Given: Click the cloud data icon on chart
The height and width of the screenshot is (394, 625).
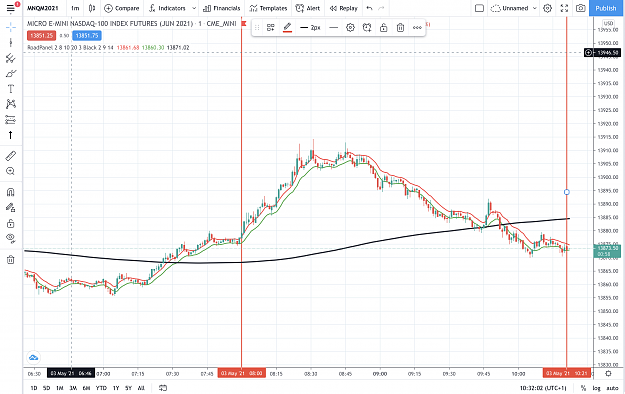Looking at the screenshot, I should 33,358.
